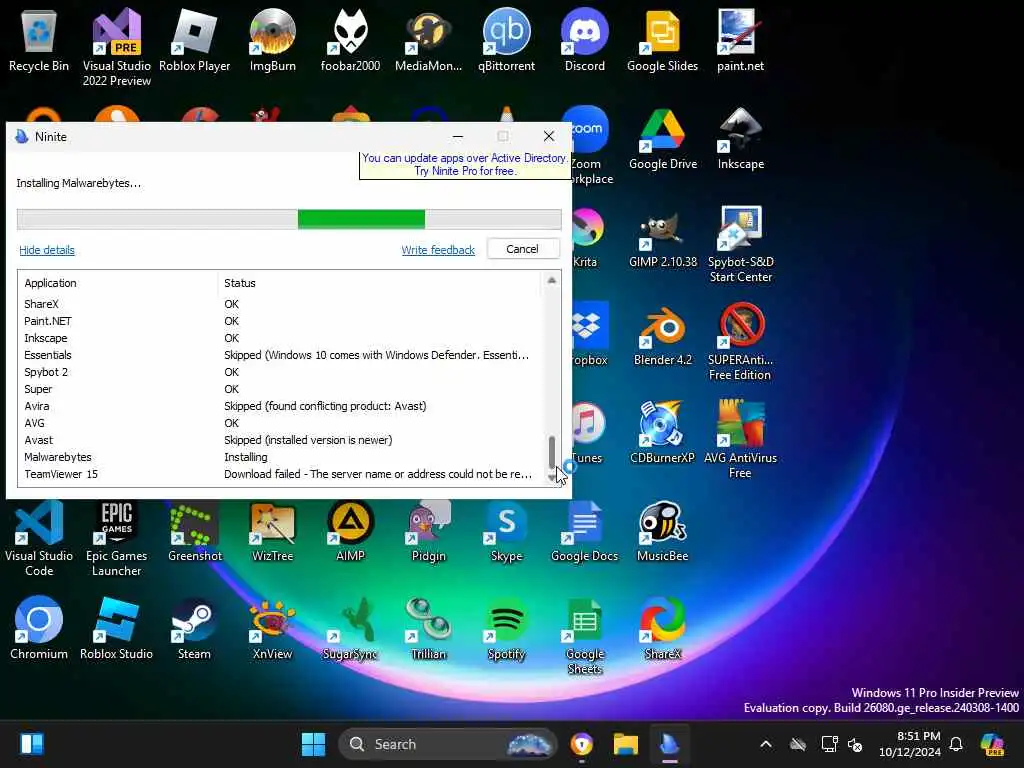Click the Epic Games Launcher icon
Viewport: 1024px width, 768px height.
[x=116, y=537]
